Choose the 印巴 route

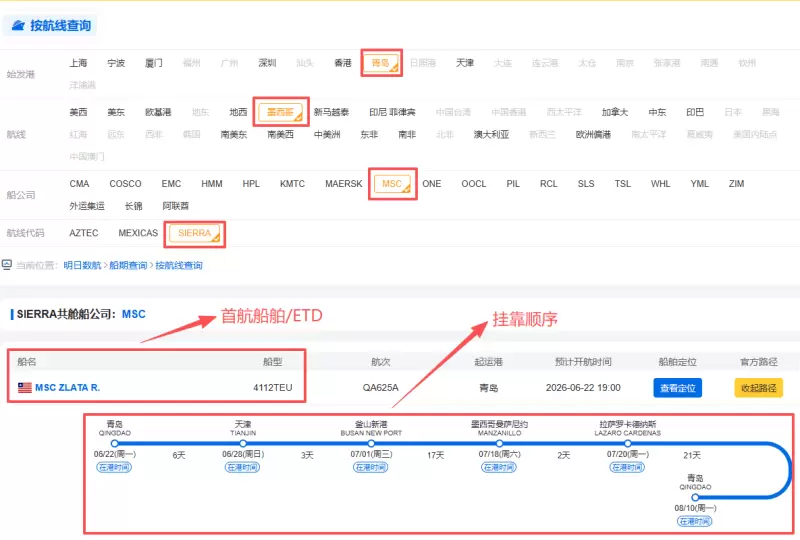pos(695,112)
